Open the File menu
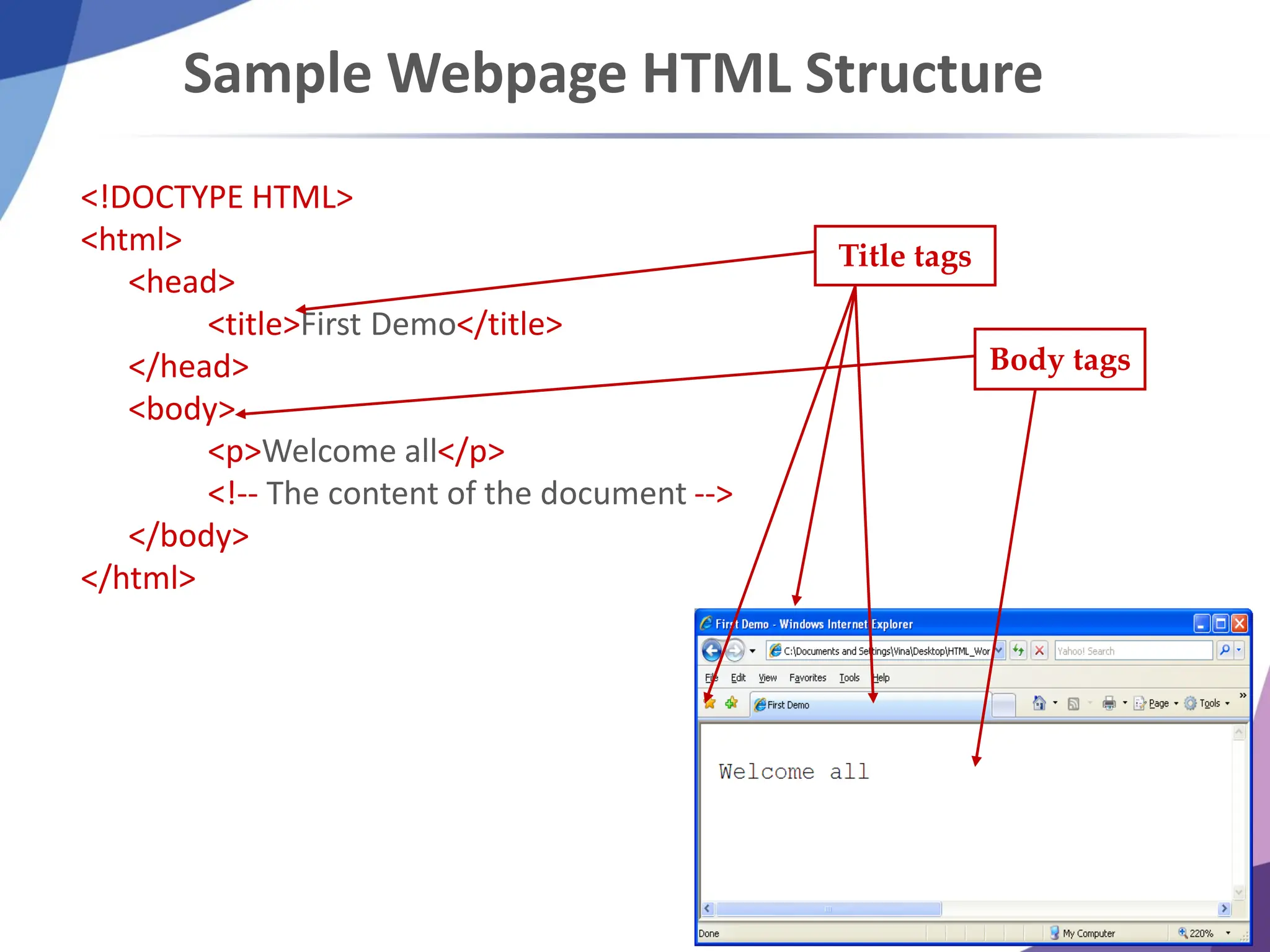Image resolution: width=1270 pixels, height=952 pixels. 711,677
